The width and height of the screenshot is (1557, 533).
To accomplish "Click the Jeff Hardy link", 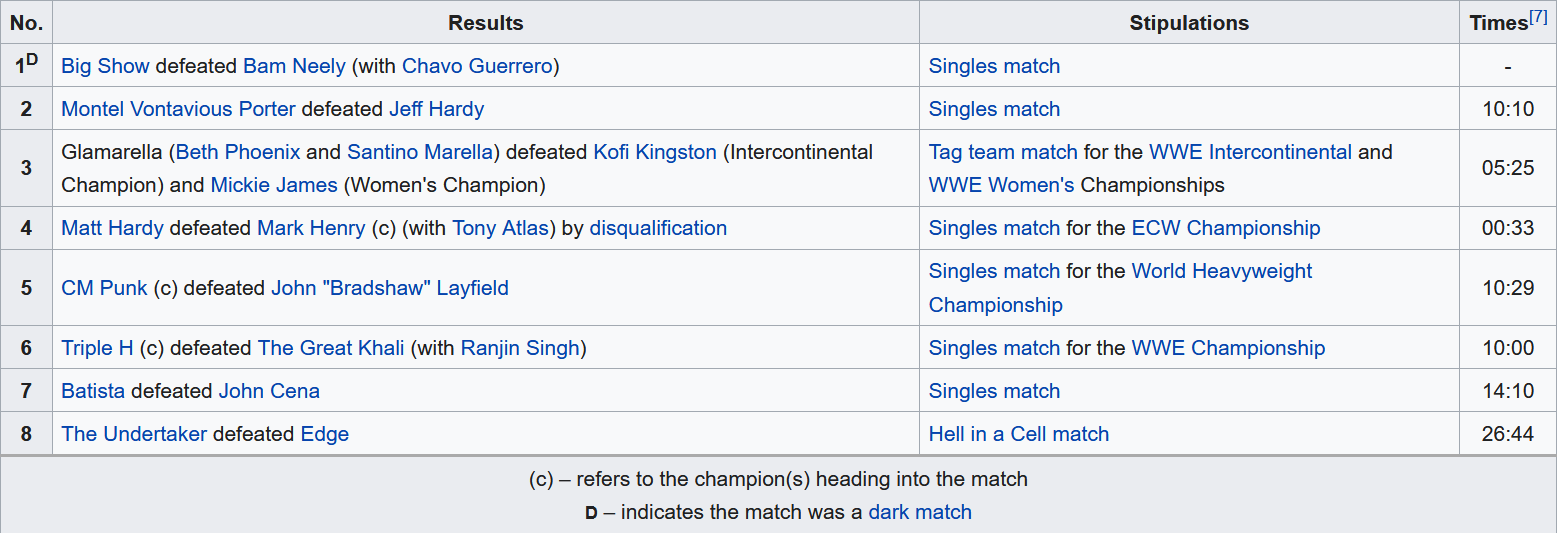I will [x=436, y=109].
